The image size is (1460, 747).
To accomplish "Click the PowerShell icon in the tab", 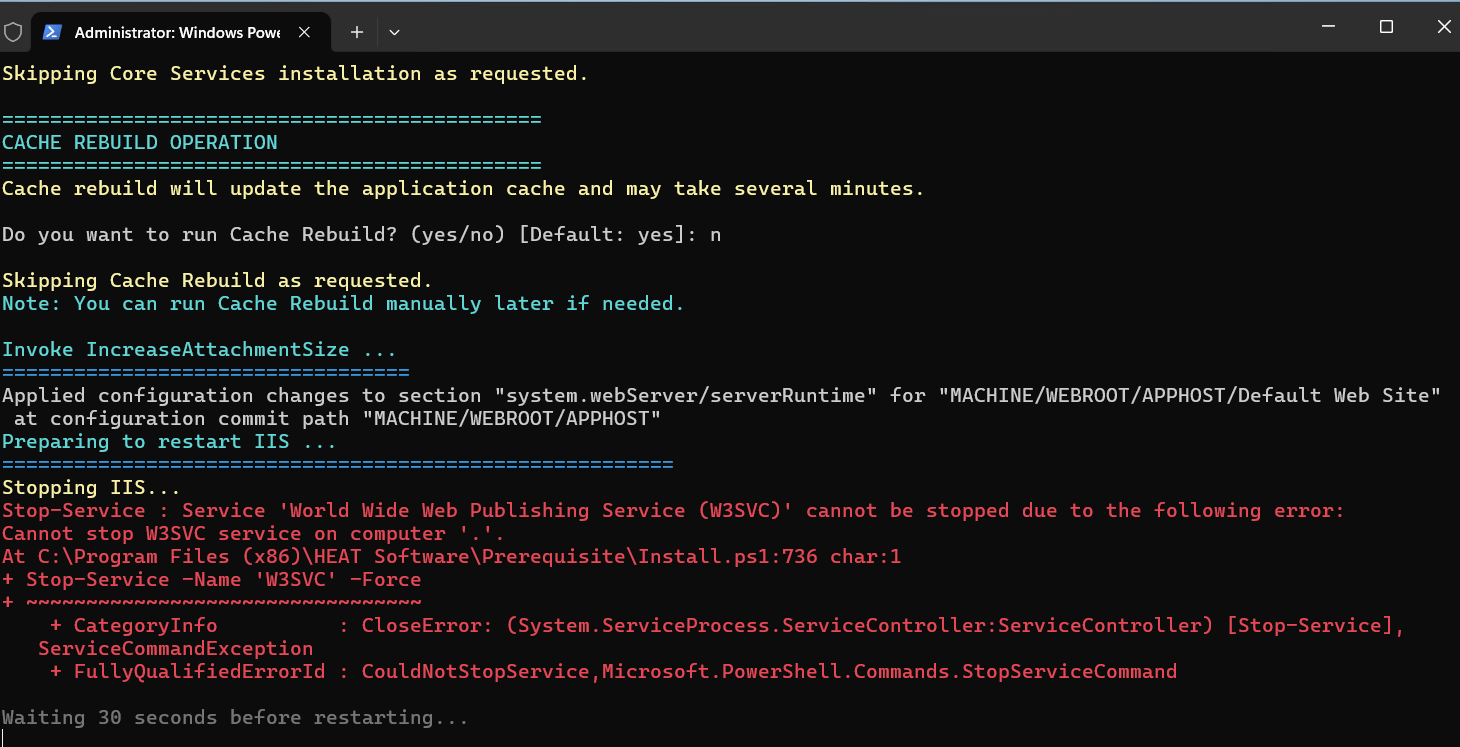I will (52, 32).
